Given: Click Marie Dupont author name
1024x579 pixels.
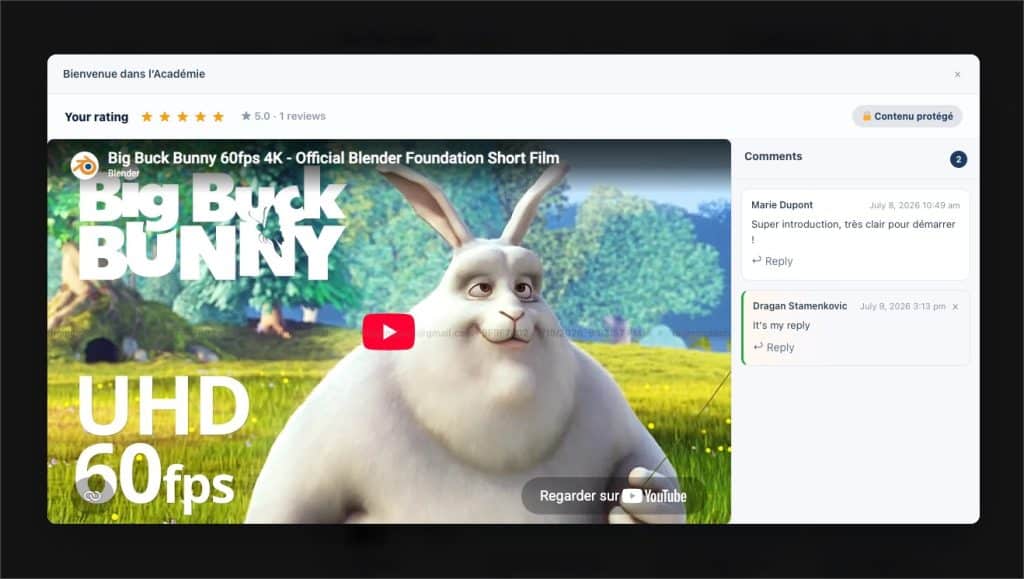Looking at the screenshot, I should 782,205.
